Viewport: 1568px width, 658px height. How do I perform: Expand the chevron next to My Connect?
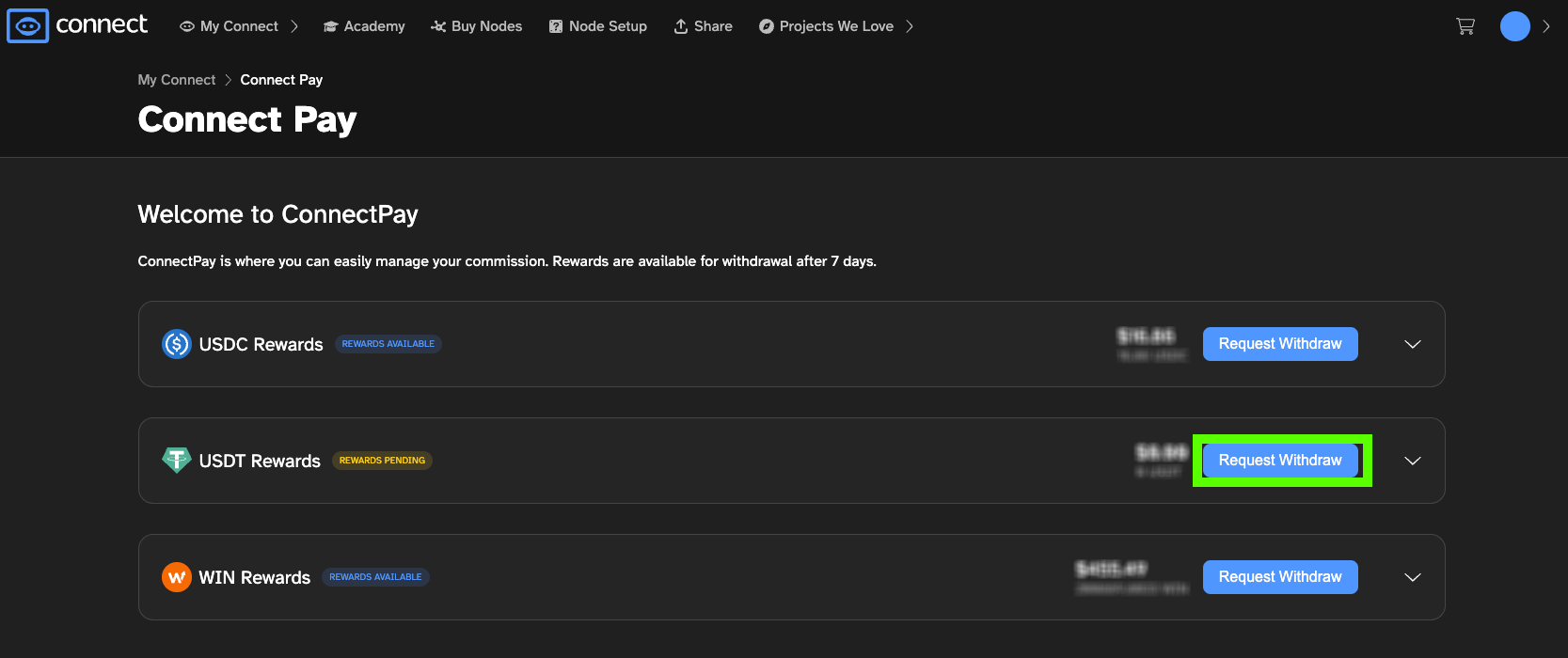(294, 26)
